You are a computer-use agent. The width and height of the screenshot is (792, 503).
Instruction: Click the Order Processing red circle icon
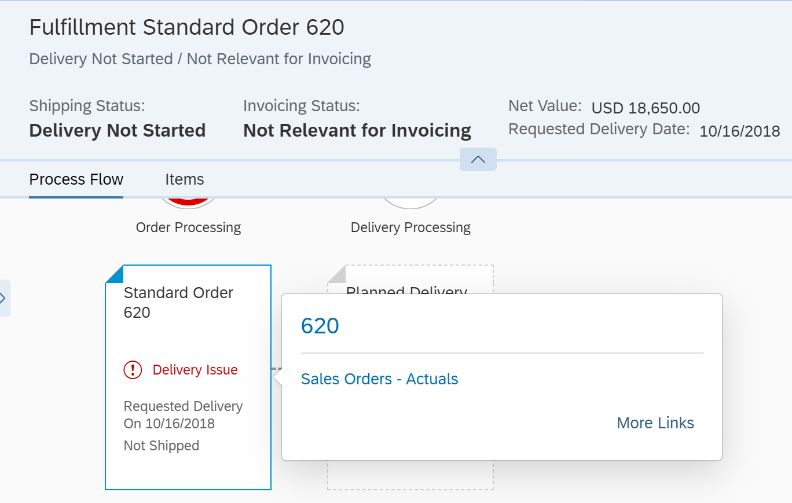click(188, 203)
